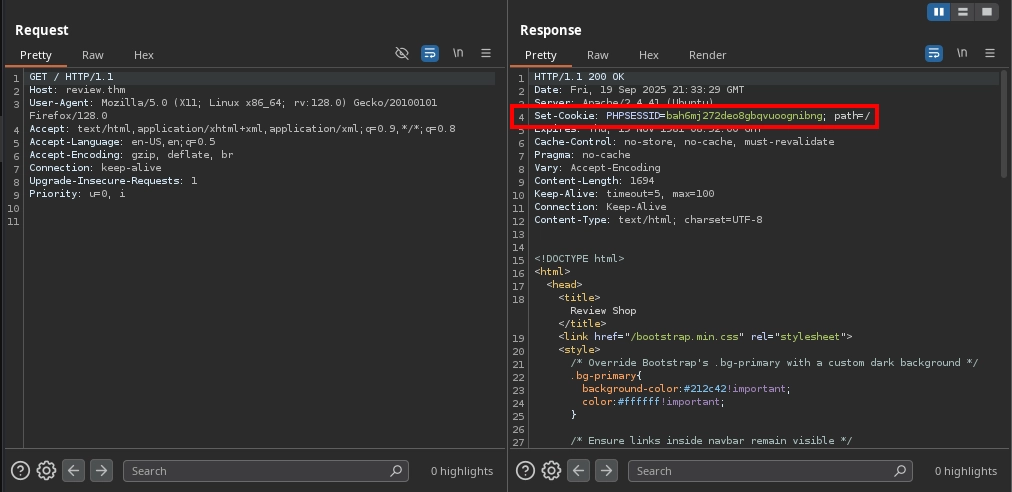This screenshot has width=1012, height=492.
Task: Open the Request pane search help icon
Action: click(x=20, y=470)
